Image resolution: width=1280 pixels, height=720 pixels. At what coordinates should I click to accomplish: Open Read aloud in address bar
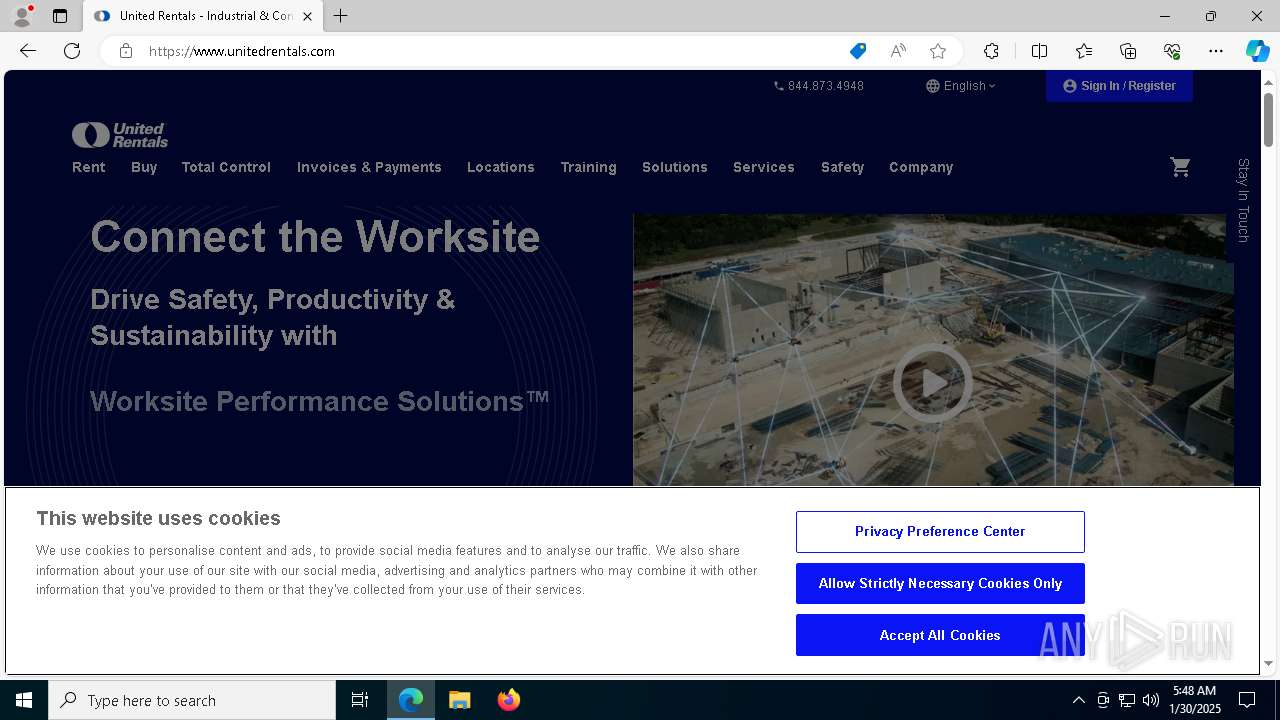click(898, 51)
